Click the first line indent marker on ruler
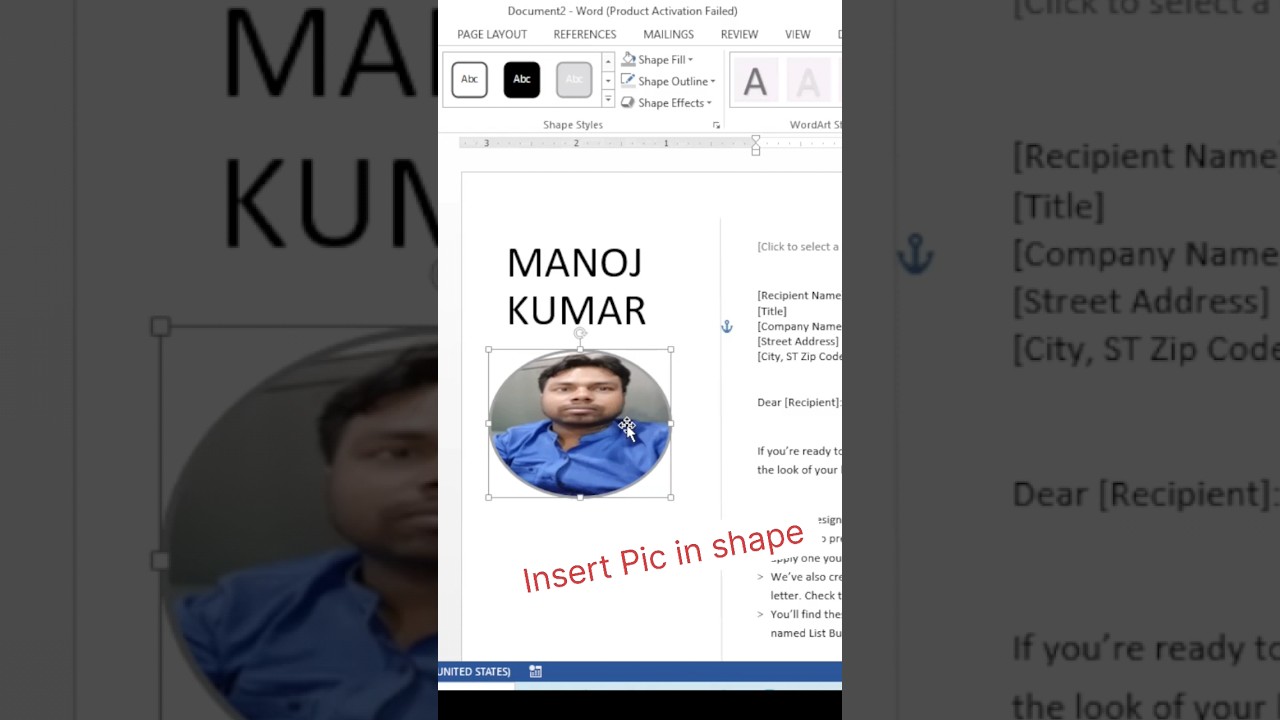Screen dimensions: 1280x720 pyautogui.click(x=756, y=139)
